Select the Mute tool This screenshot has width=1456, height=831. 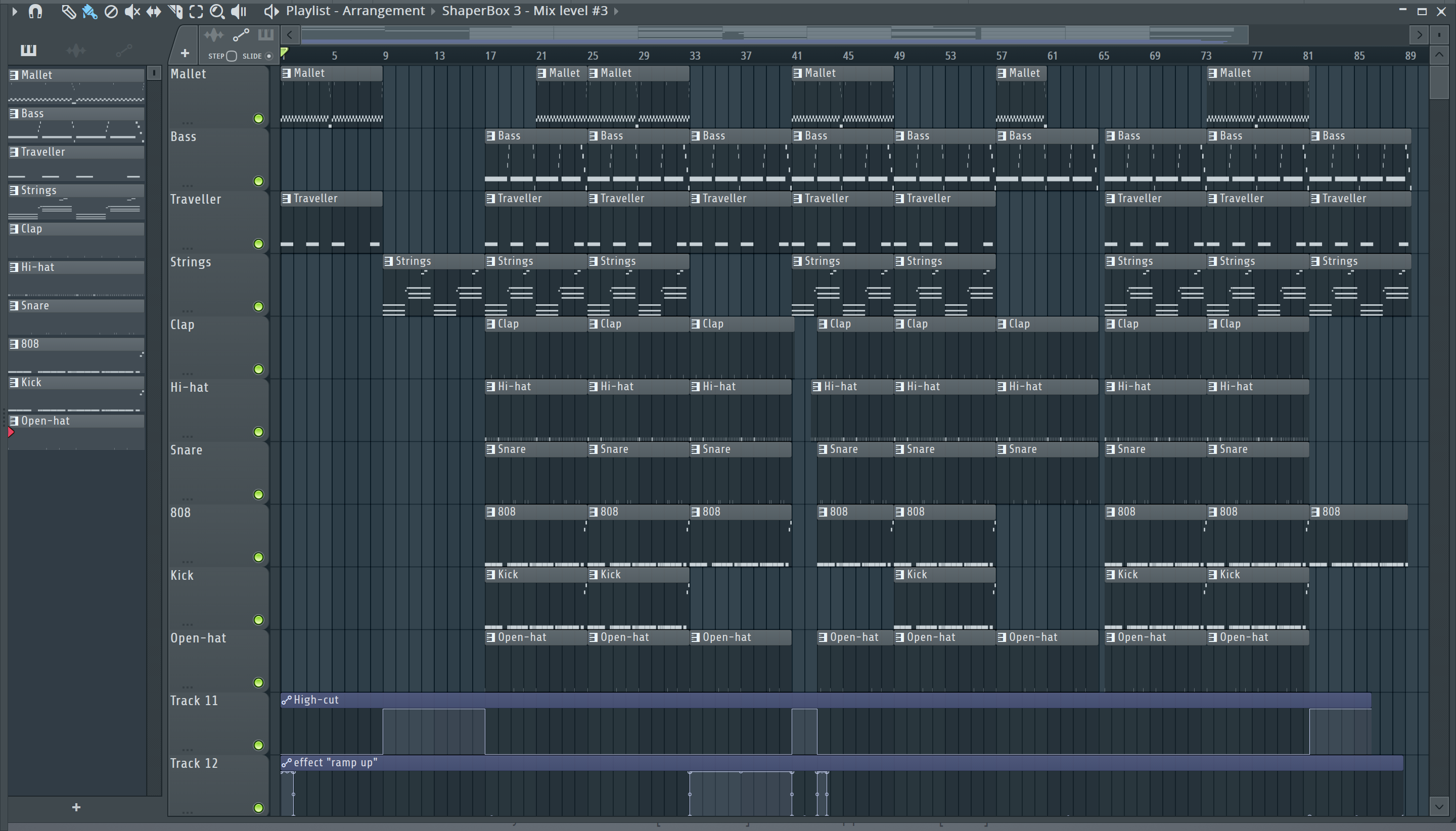click(x=132, y=12)
